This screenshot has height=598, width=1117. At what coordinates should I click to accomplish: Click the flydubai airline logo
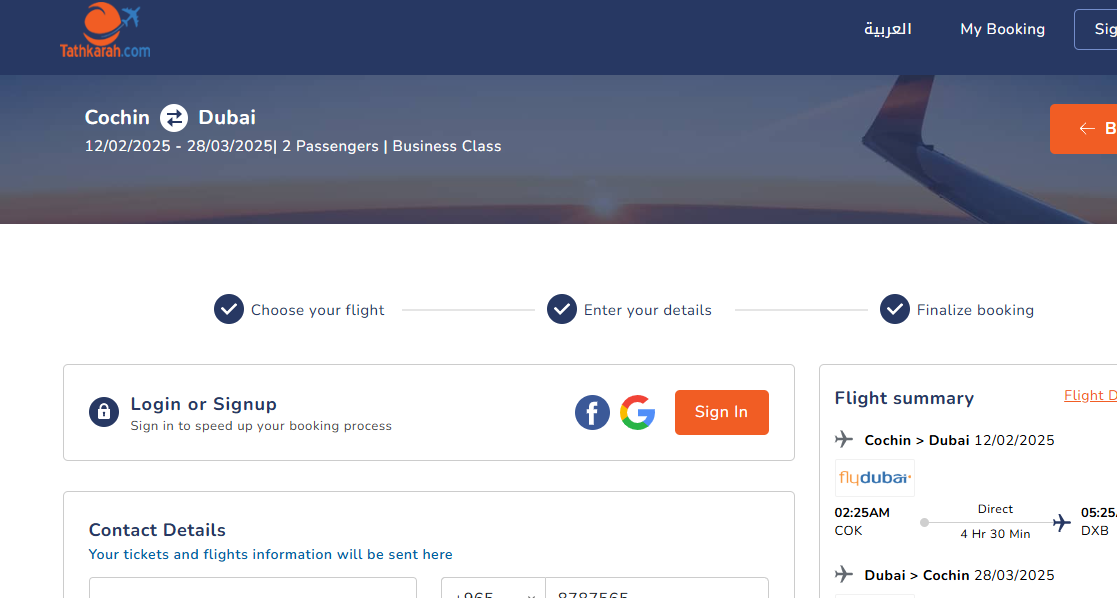click(875, 478)
